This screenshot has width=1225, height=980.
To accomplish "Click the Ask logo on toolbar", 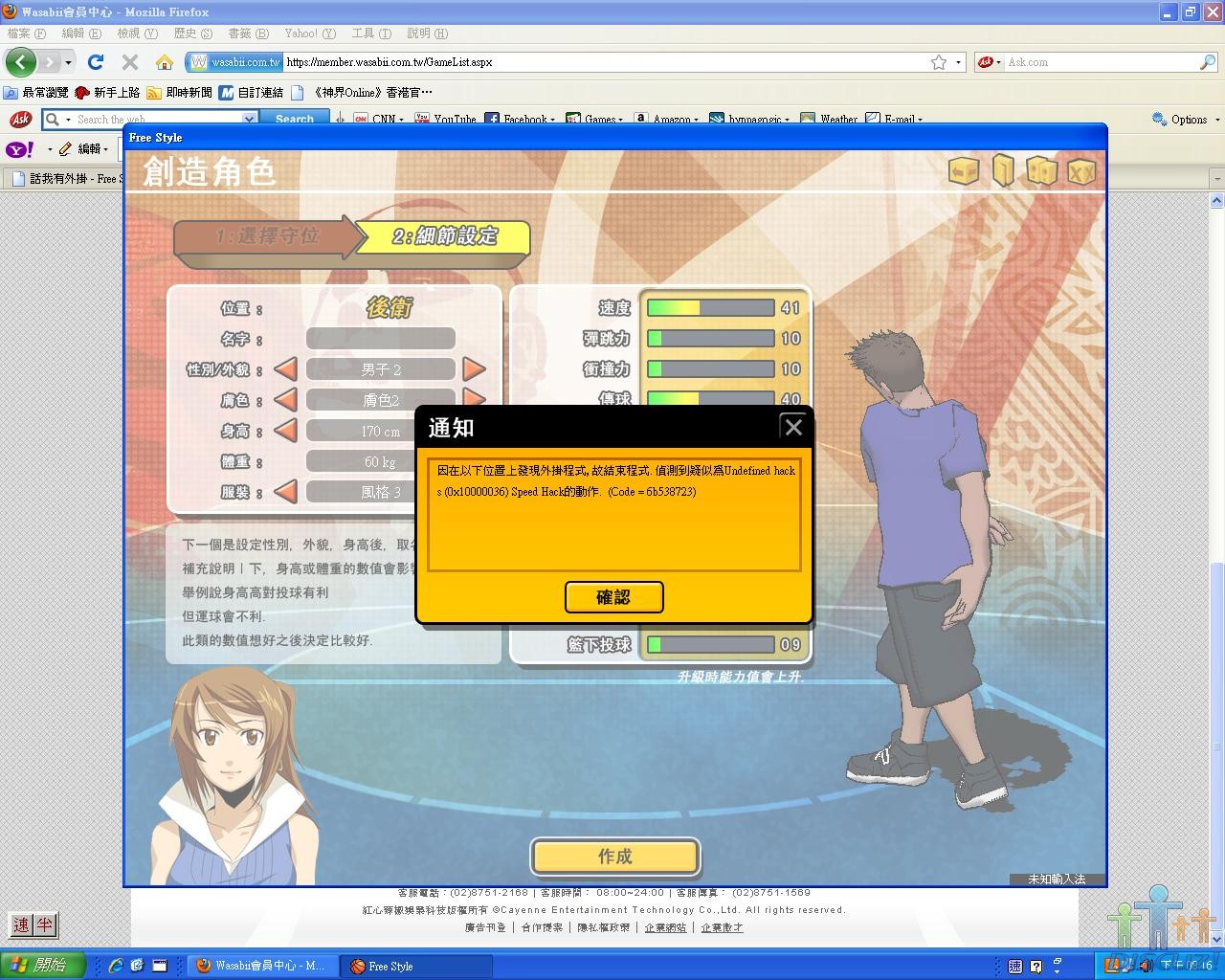I will (20, 120).
